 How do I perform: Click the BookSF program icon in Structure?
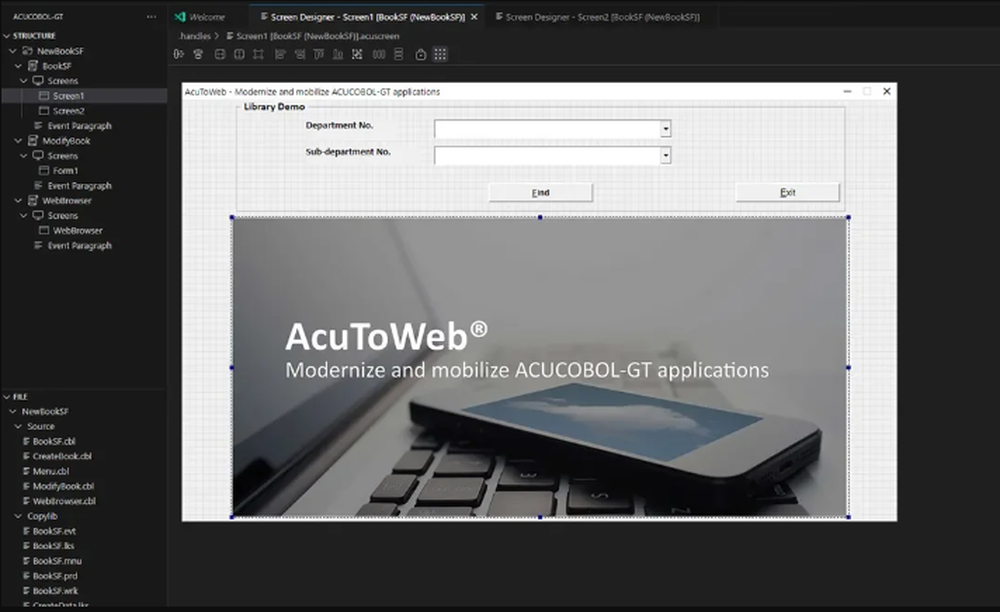click(x=33, y=66)
